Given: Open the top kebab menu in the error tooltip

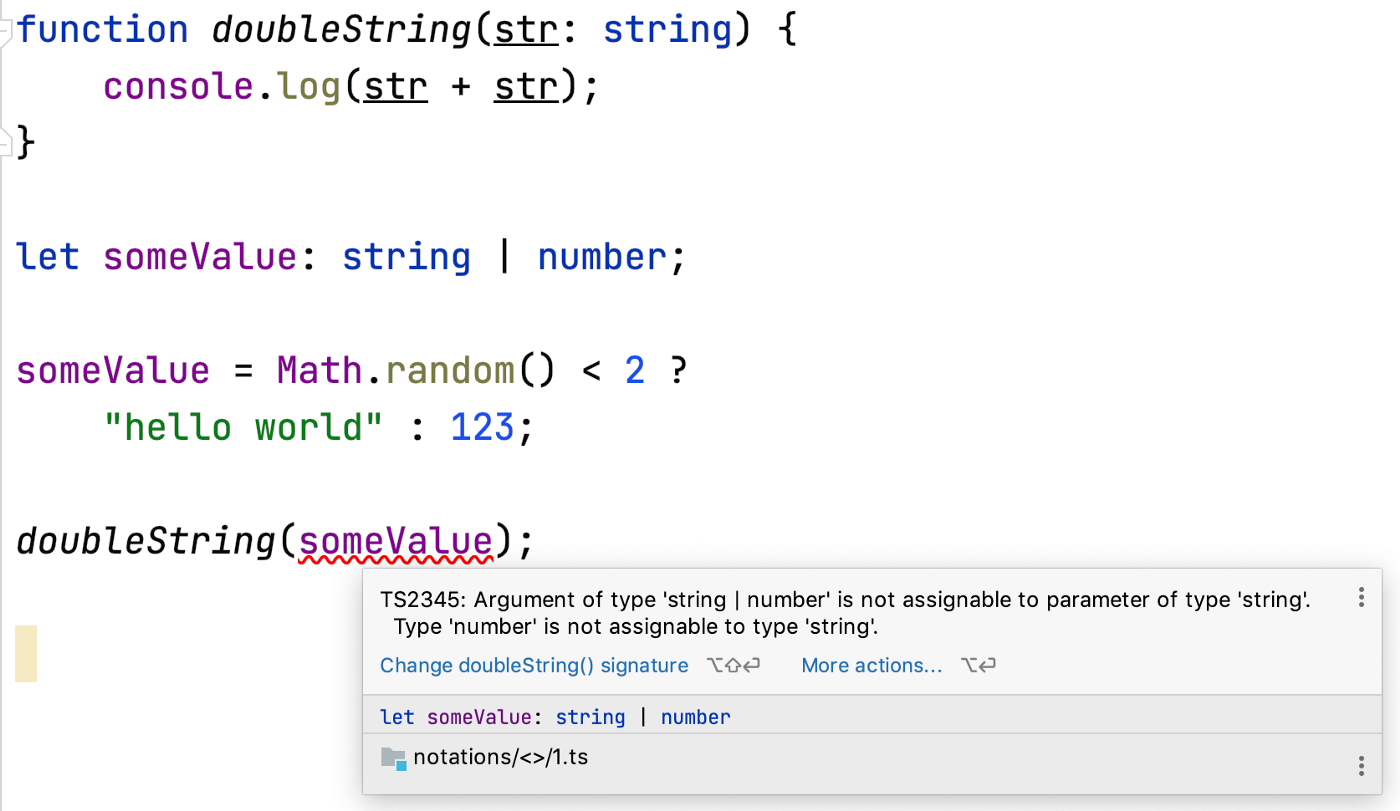Looking at the screenshot, I should (1361, 597).
